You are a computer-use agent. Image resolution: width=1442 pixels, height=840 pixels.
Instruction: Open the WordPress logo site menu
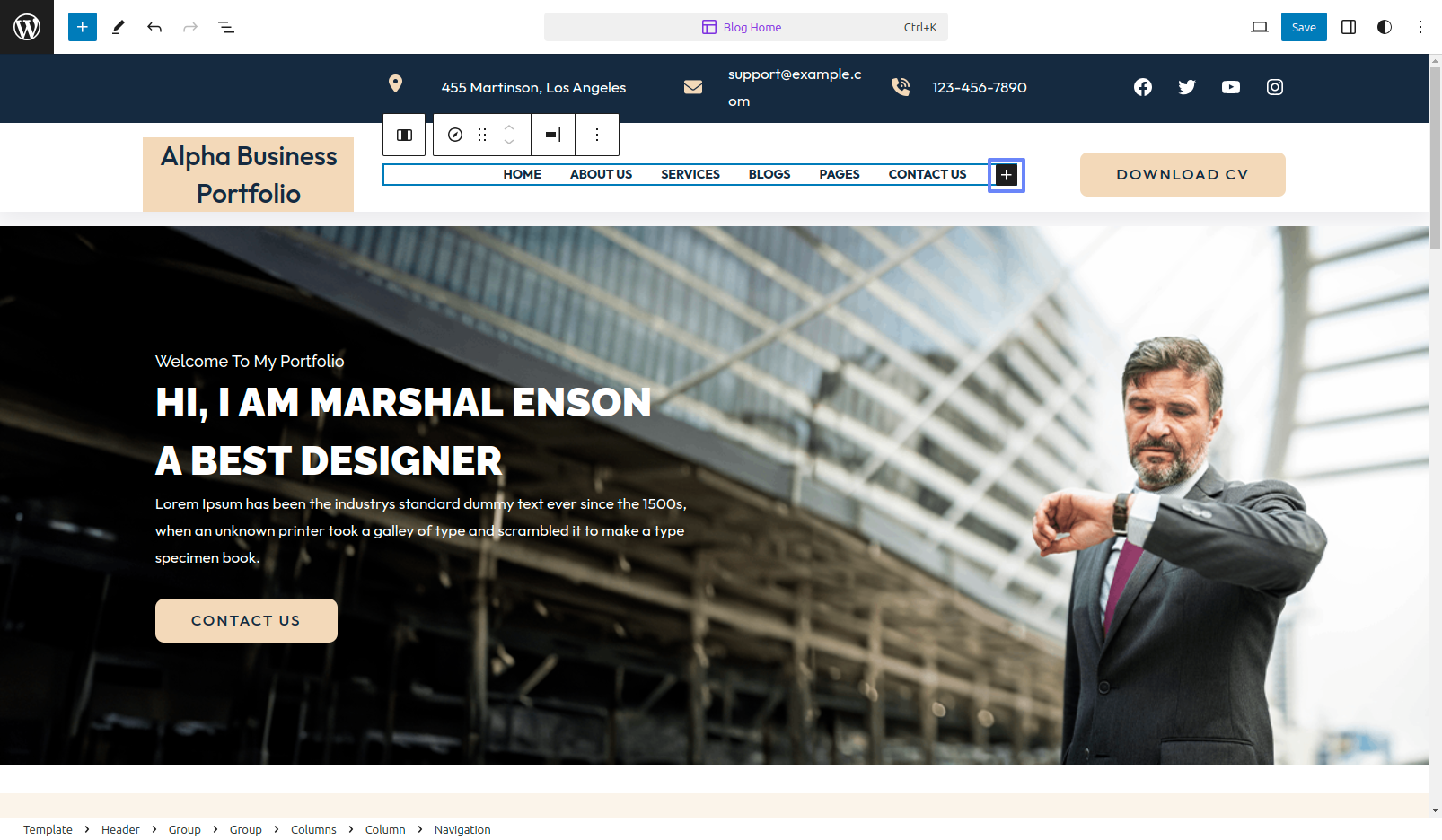pos(27,27)
